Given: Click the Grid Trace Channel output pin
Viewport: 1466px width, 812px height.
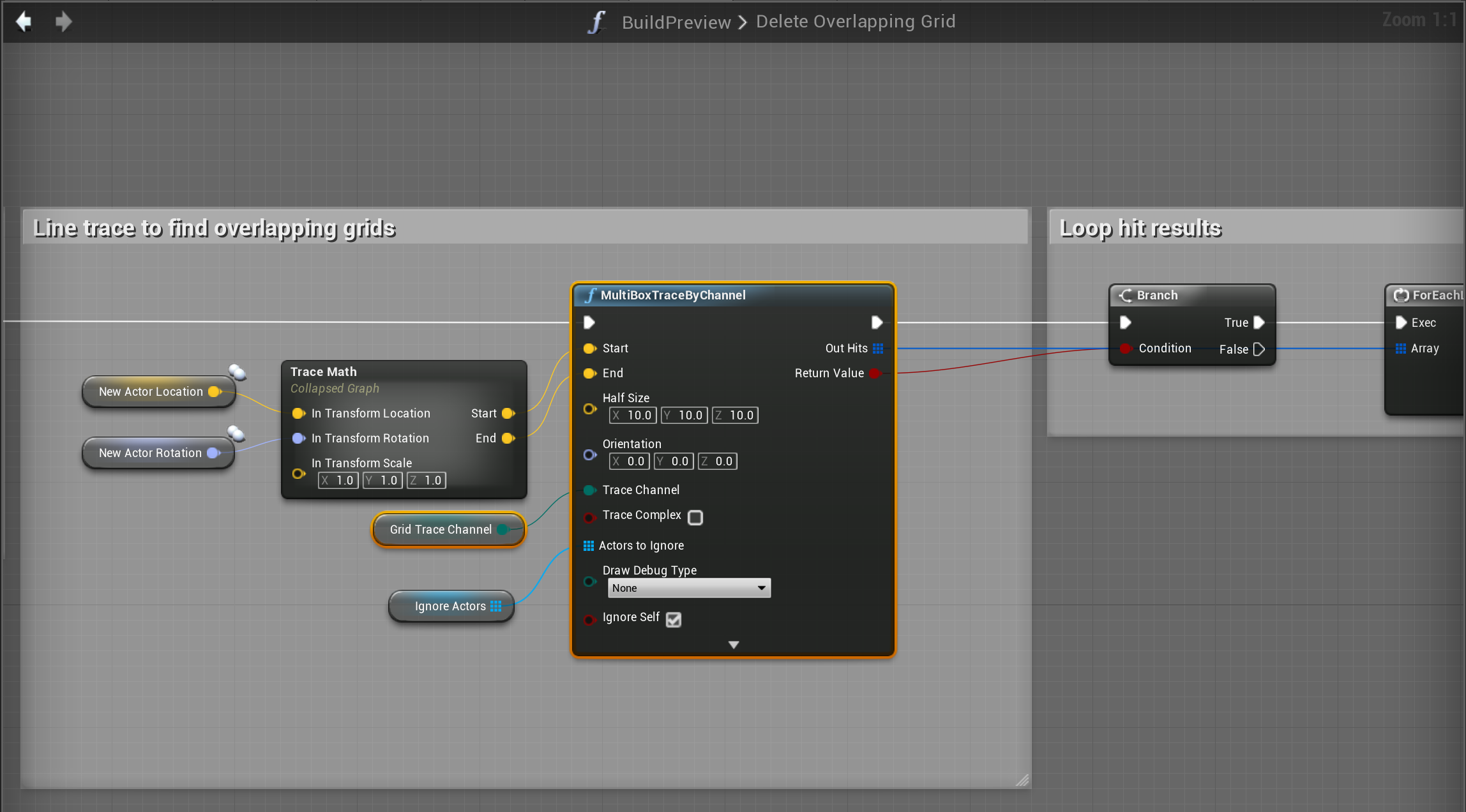Looking at the screenshot, I should point(503,530).
